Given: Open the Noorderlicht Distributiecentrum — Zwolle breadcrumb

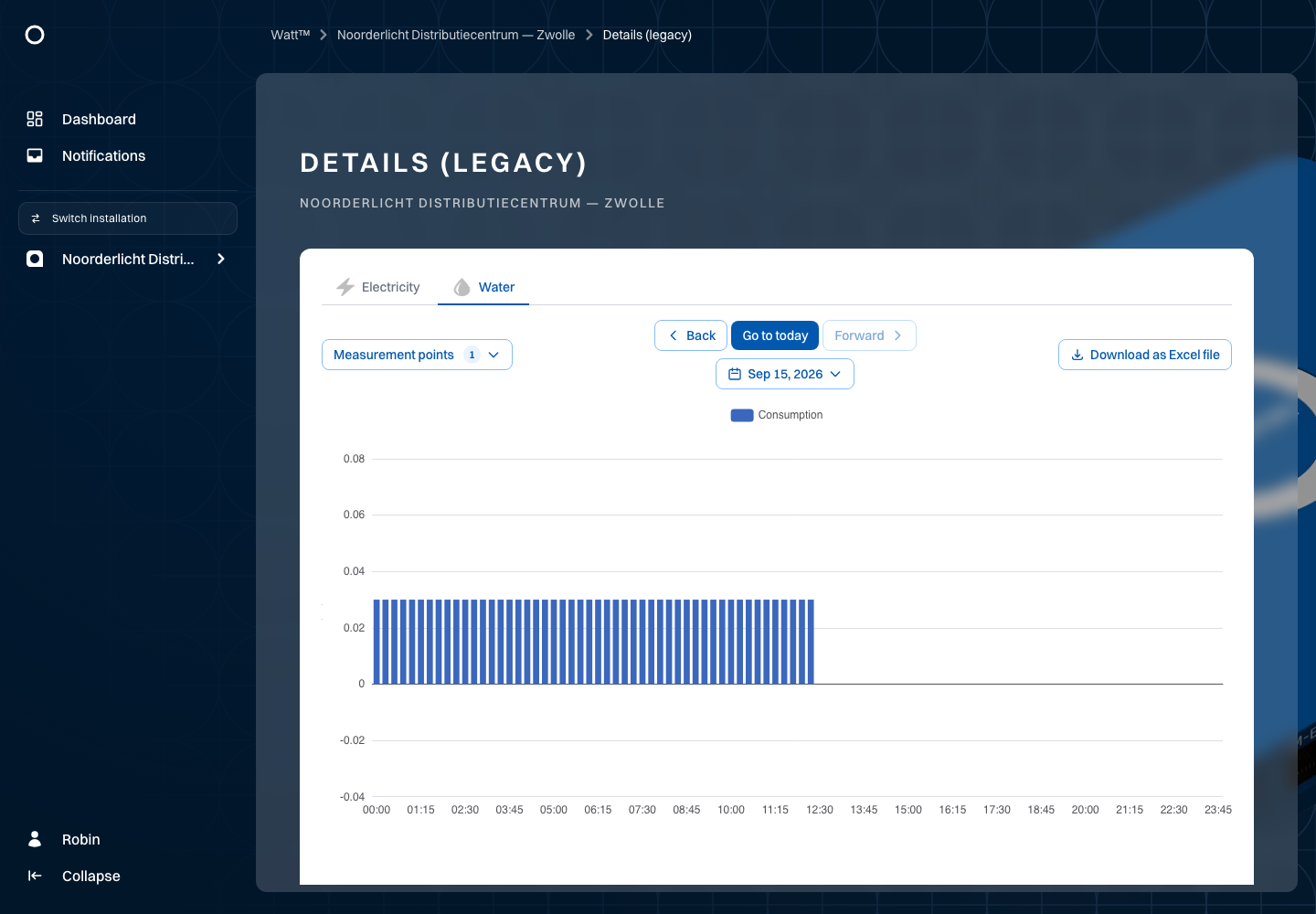Looking at the screenshot, I should click(456, 35).
